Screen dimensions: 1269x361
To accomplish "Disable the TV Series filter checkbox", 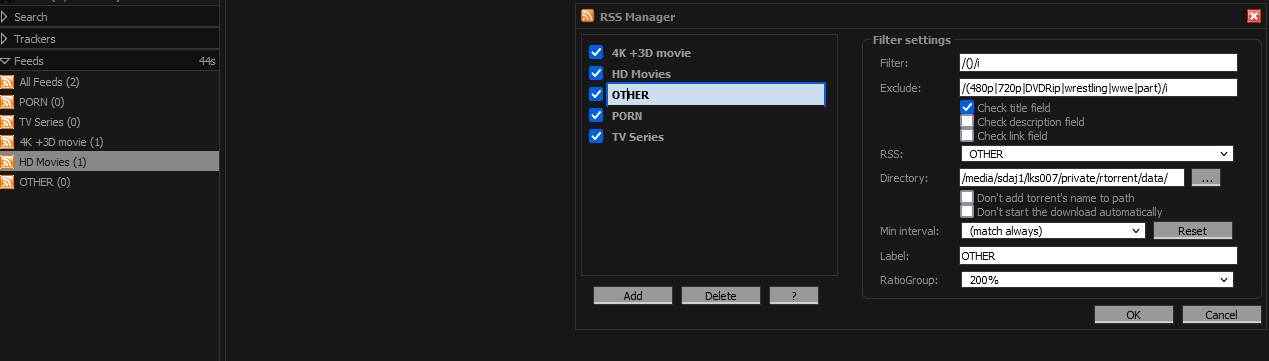I will tap(597, 136).
